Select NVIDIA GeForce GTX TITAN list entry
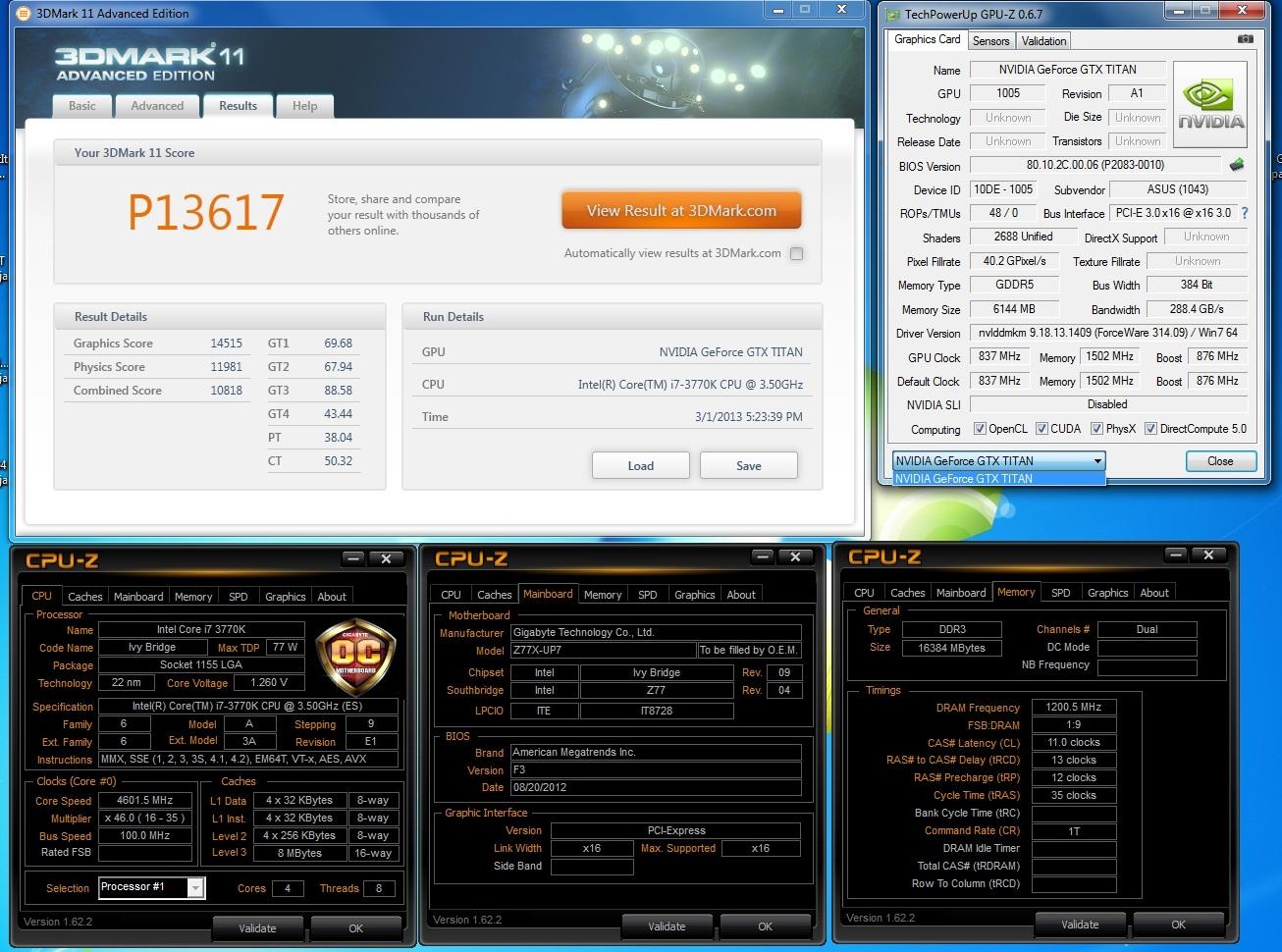 tap(999, 479)
